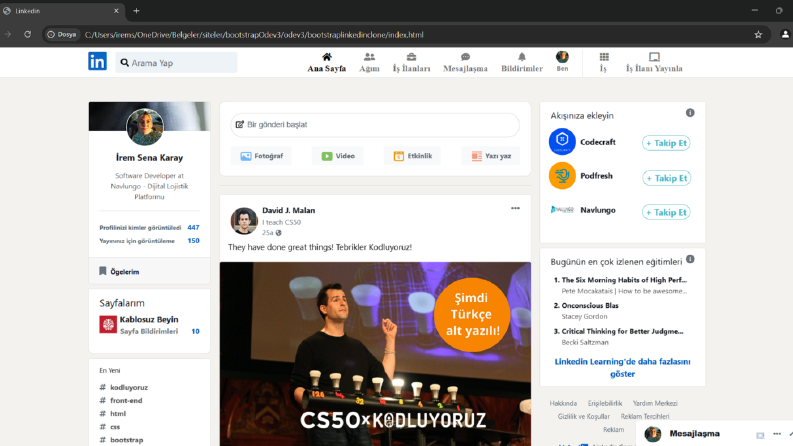Open Erişilebilirlik footer link
The height and width of the screenshot is (446, 793).
[605, 403]
